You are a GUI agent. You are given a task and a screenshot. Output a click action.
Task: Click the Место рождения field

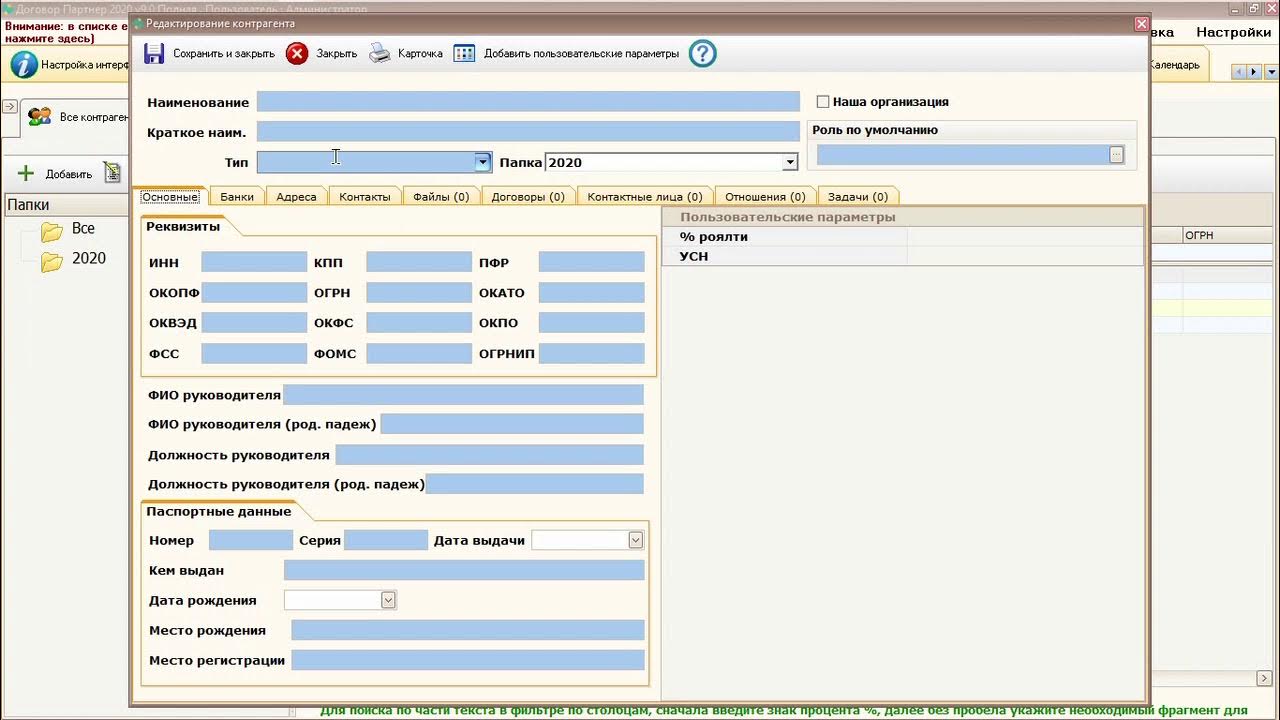click(x=468, y=630)
